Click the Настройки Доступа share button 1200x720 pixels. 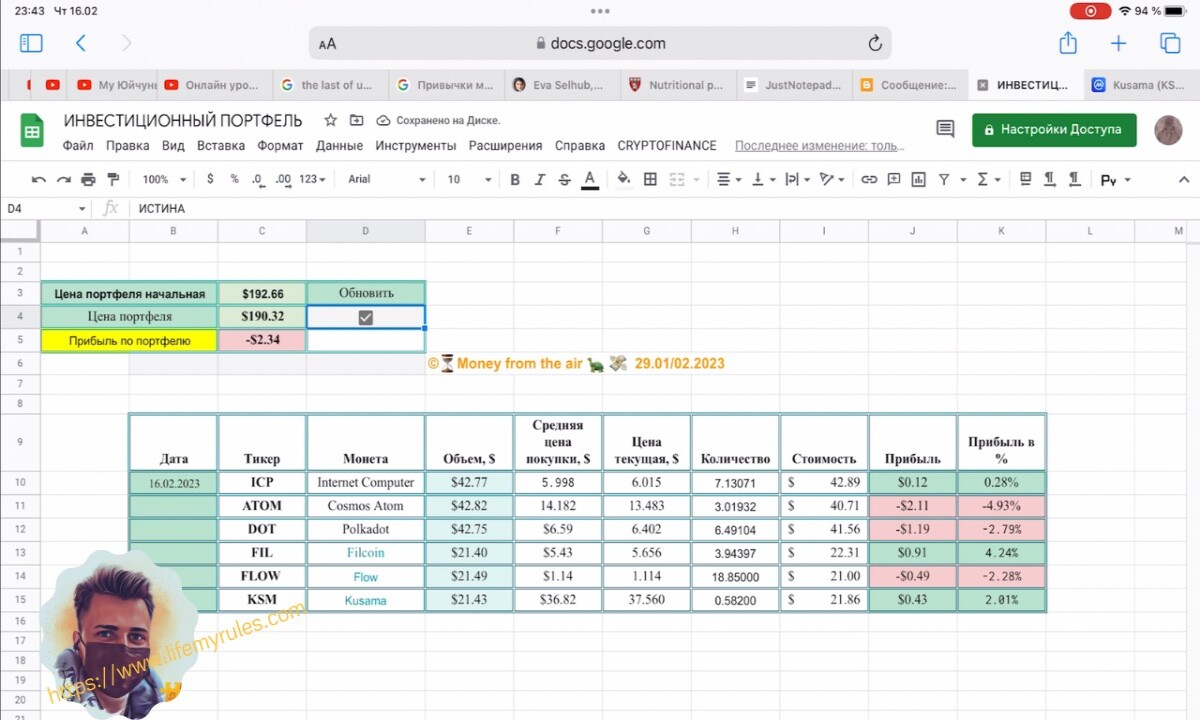click(x=1054, y=129)
